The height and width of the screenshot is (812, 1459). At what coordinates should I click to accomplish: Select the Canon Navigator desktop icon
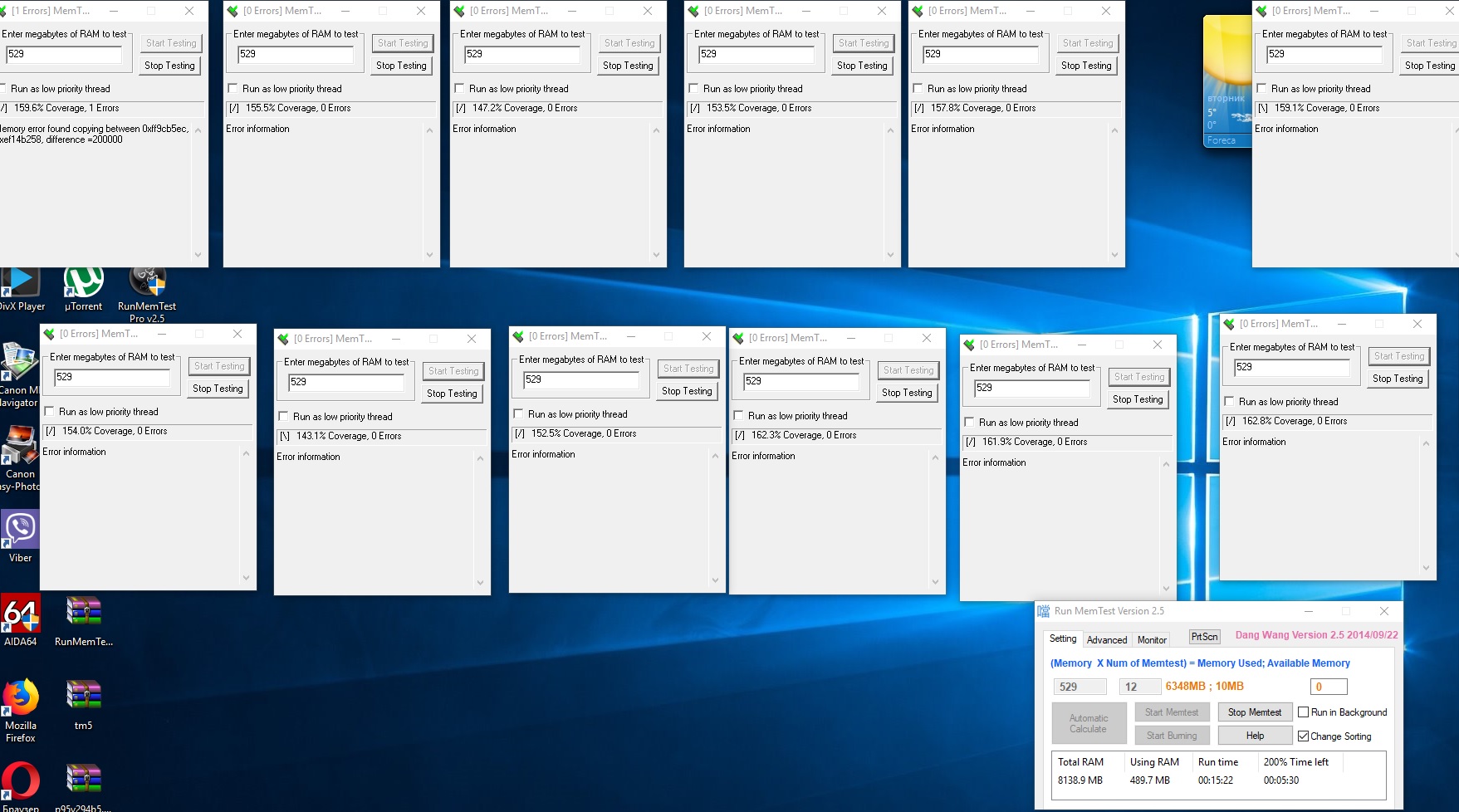[18, 374]
